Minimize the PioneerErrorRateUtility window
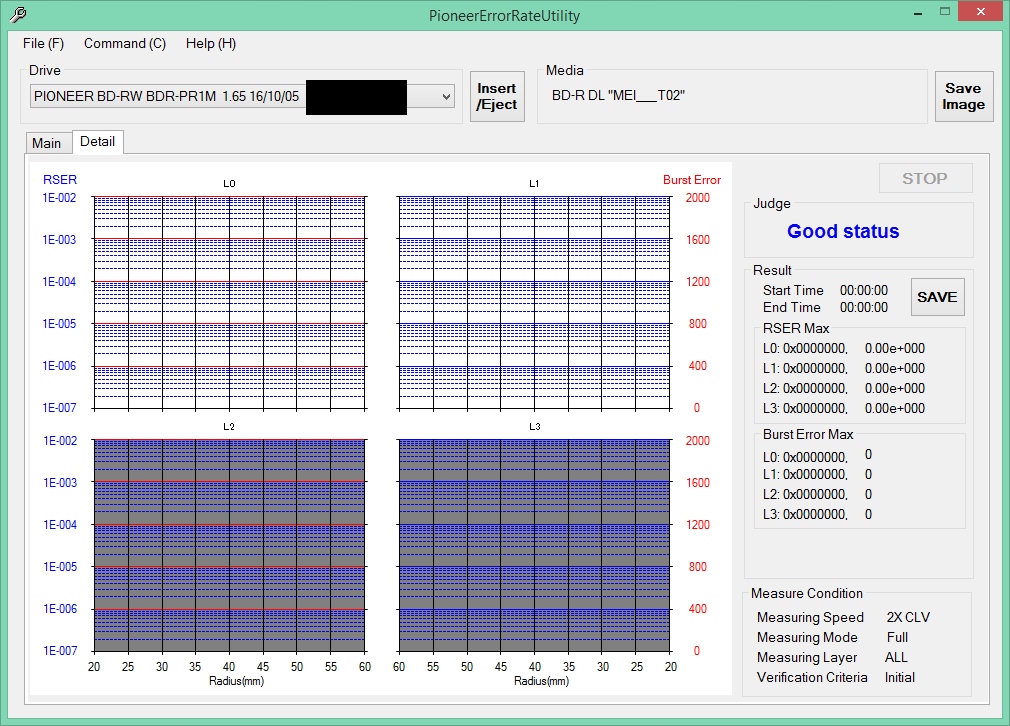 (919, 12)
